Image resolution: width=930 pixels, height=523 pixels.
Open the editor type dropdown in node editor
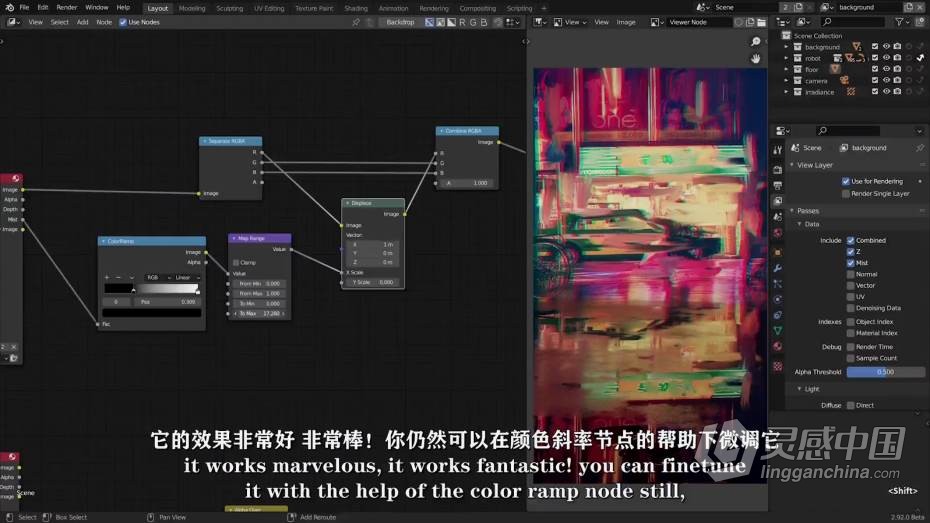12,22
